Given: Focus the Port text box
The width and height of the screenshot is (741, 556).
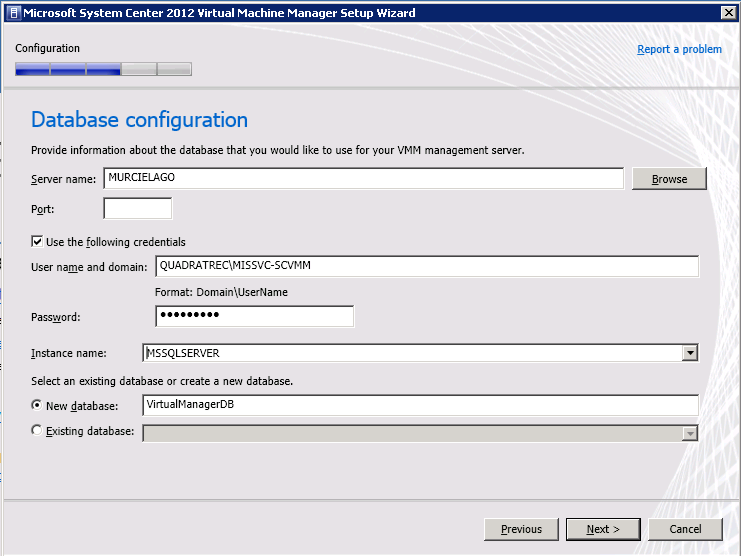Looking at the screenshot, I should click(138, 208).
